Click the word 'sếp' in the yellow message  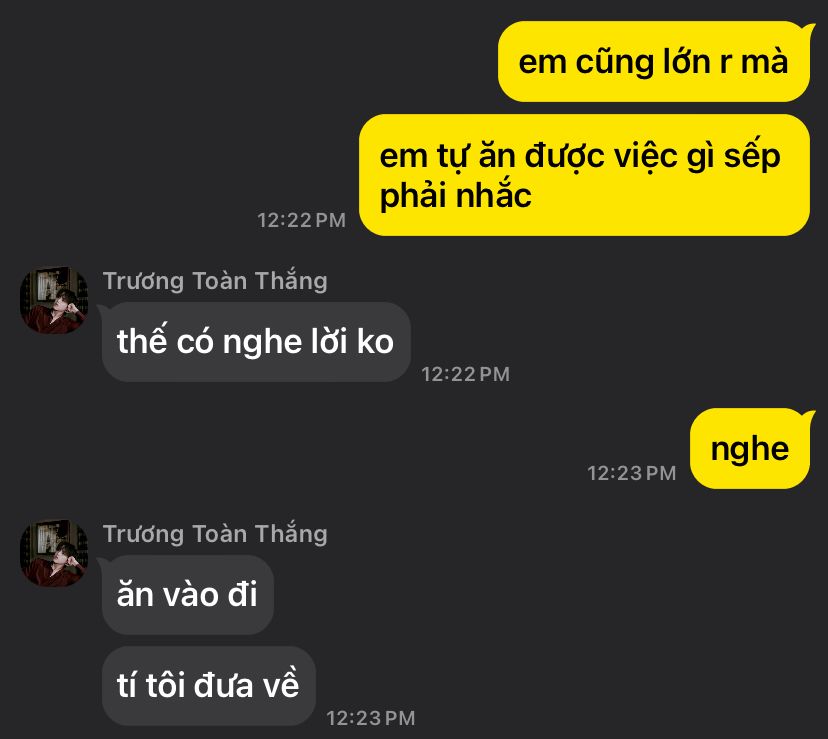(752, 157)
